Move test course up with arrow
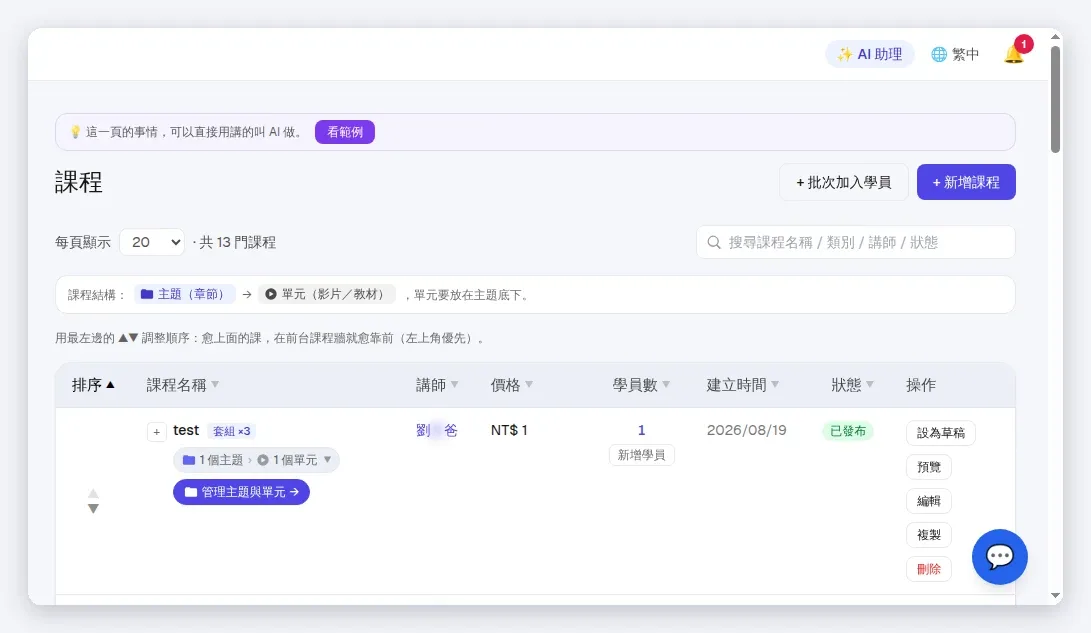 93,493
